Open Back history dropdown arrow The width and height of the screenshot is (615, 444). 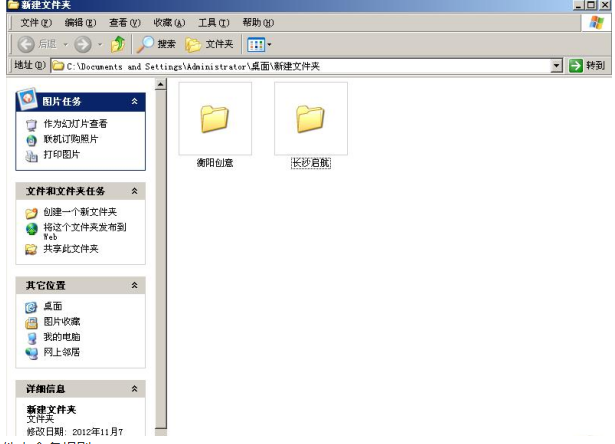pos(66,45)
